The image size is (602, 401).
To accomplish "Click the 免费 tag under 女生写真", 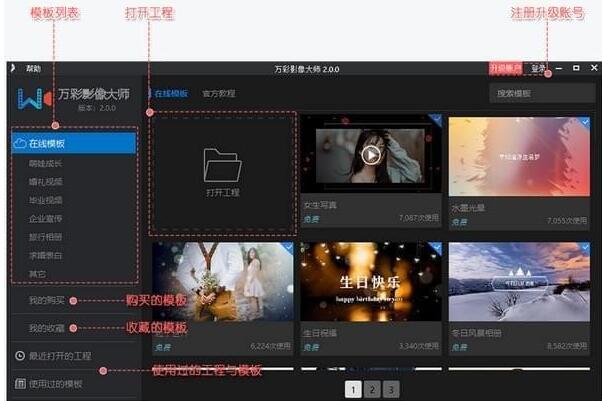I will pos(311,219).
